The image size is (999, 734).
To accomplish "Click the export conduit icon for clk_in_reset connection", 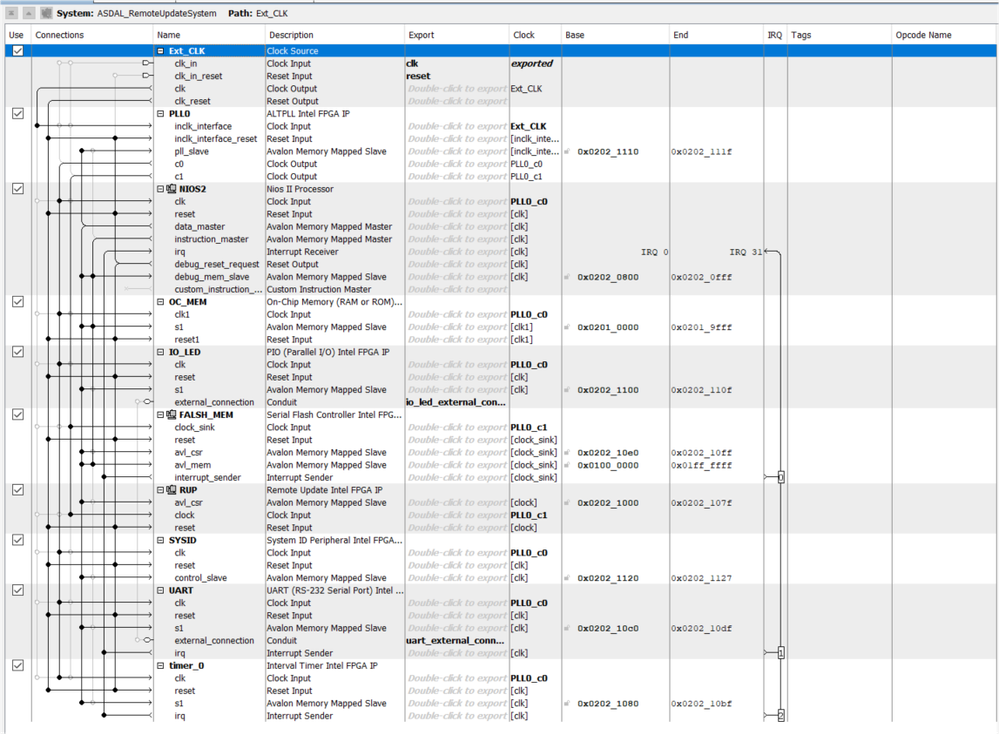I will click(x=147, y=76).
